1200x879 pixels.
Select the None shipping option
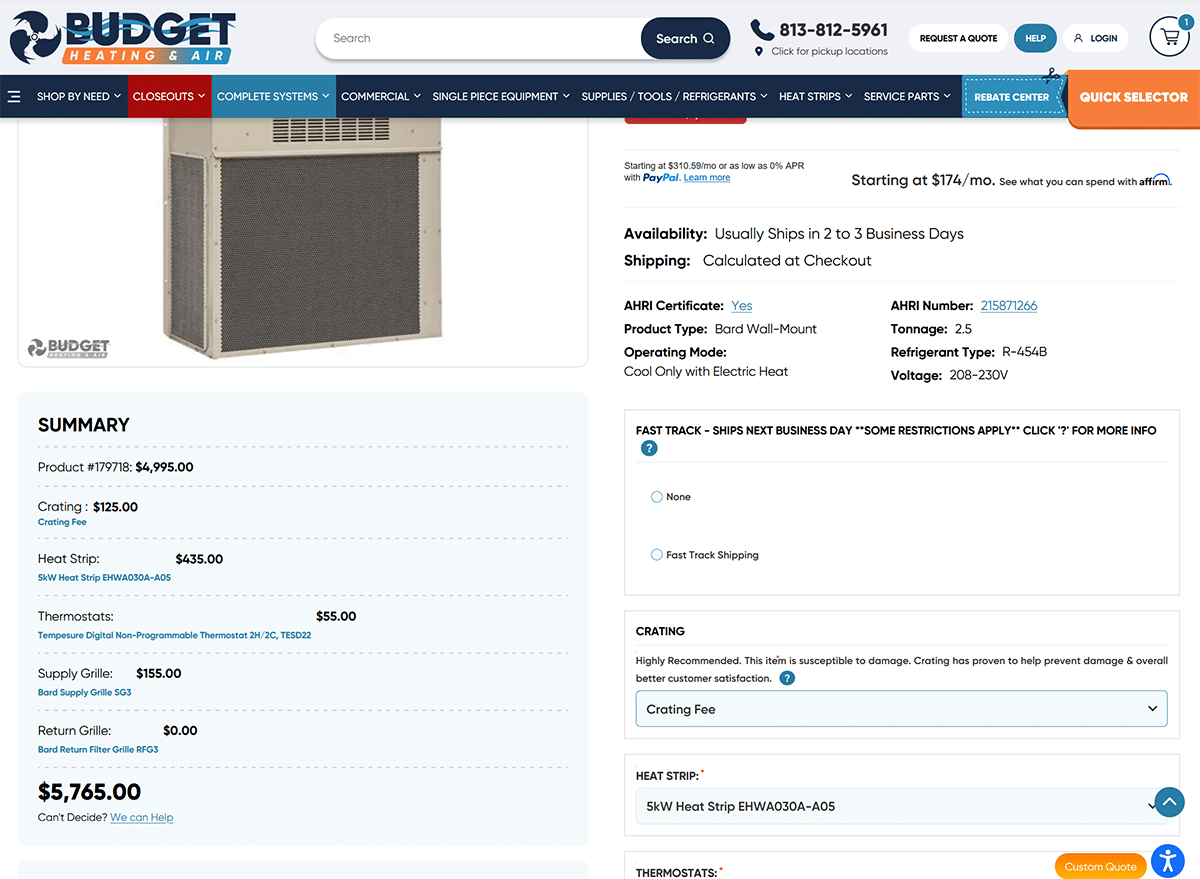point(655,497)
